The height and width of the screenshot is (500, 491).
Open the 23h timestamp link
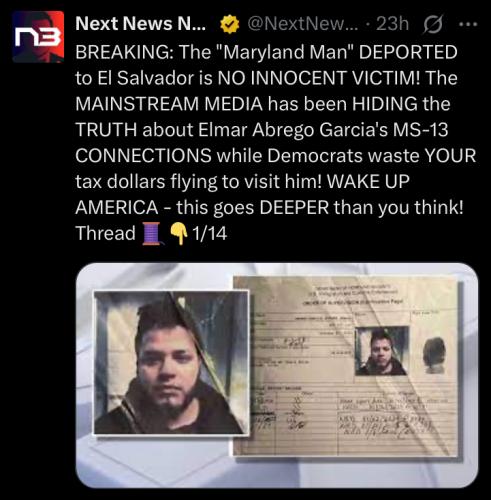click(x=392, y=24)
